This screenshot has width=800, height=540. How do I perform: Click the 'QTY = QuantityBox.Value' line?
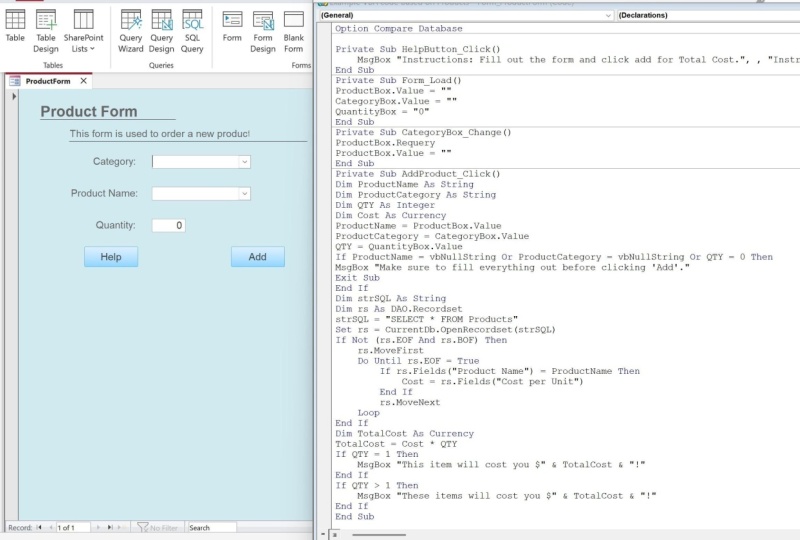tap(398, 247)
